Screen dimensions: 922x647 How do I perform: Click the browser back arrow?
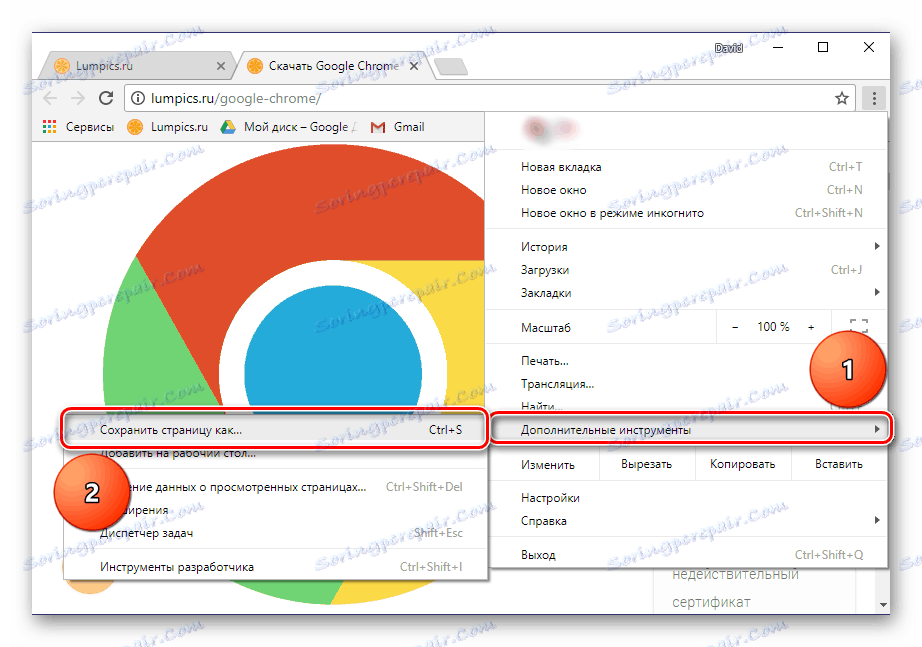[x=51, y=98]
